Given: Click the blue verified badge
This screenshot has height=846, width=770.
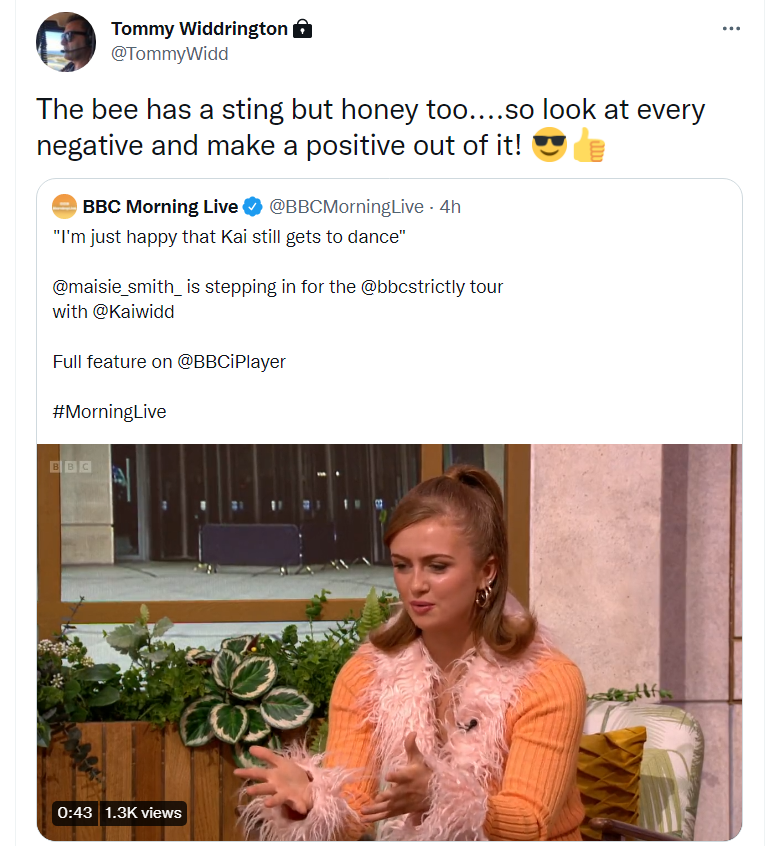Looking at the screenshot, I should (254, 207).
